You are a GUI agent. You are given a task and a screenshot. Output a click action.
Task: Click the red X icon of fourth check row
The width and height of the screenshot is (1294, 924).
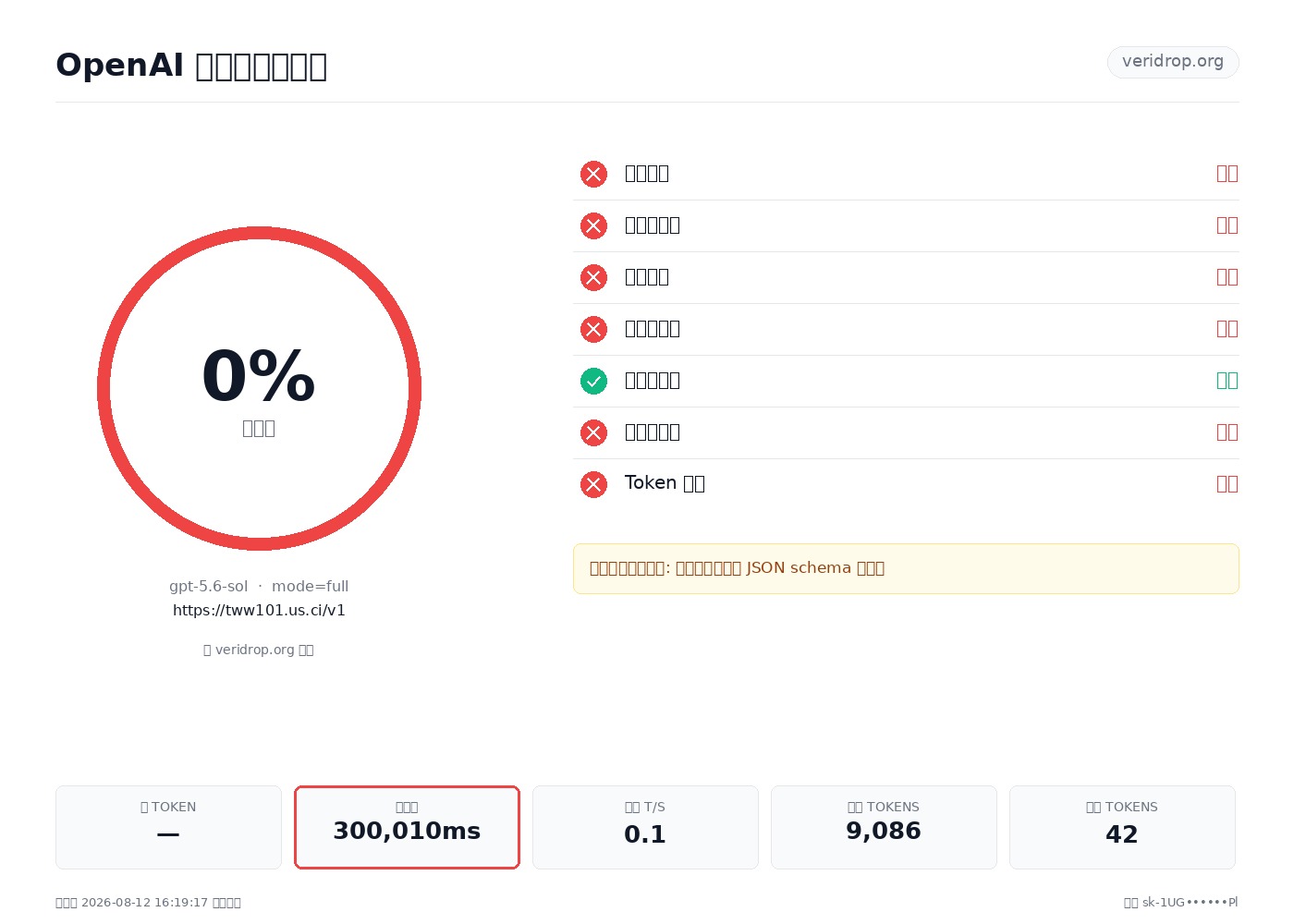[593, 329]
